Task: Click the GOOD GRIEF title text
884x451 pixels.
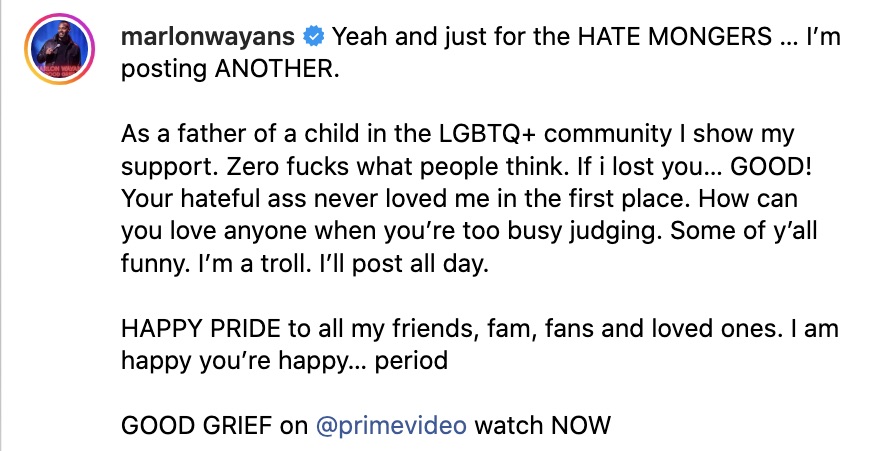Action: (x=198, y=425)
